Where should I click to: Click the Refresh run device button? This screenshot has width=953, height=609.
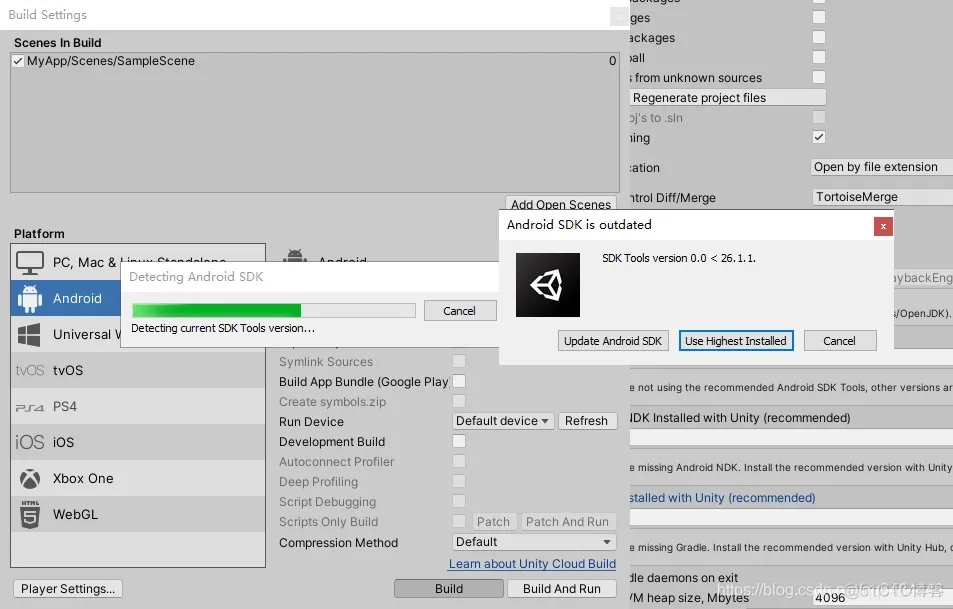pos(587,421)
